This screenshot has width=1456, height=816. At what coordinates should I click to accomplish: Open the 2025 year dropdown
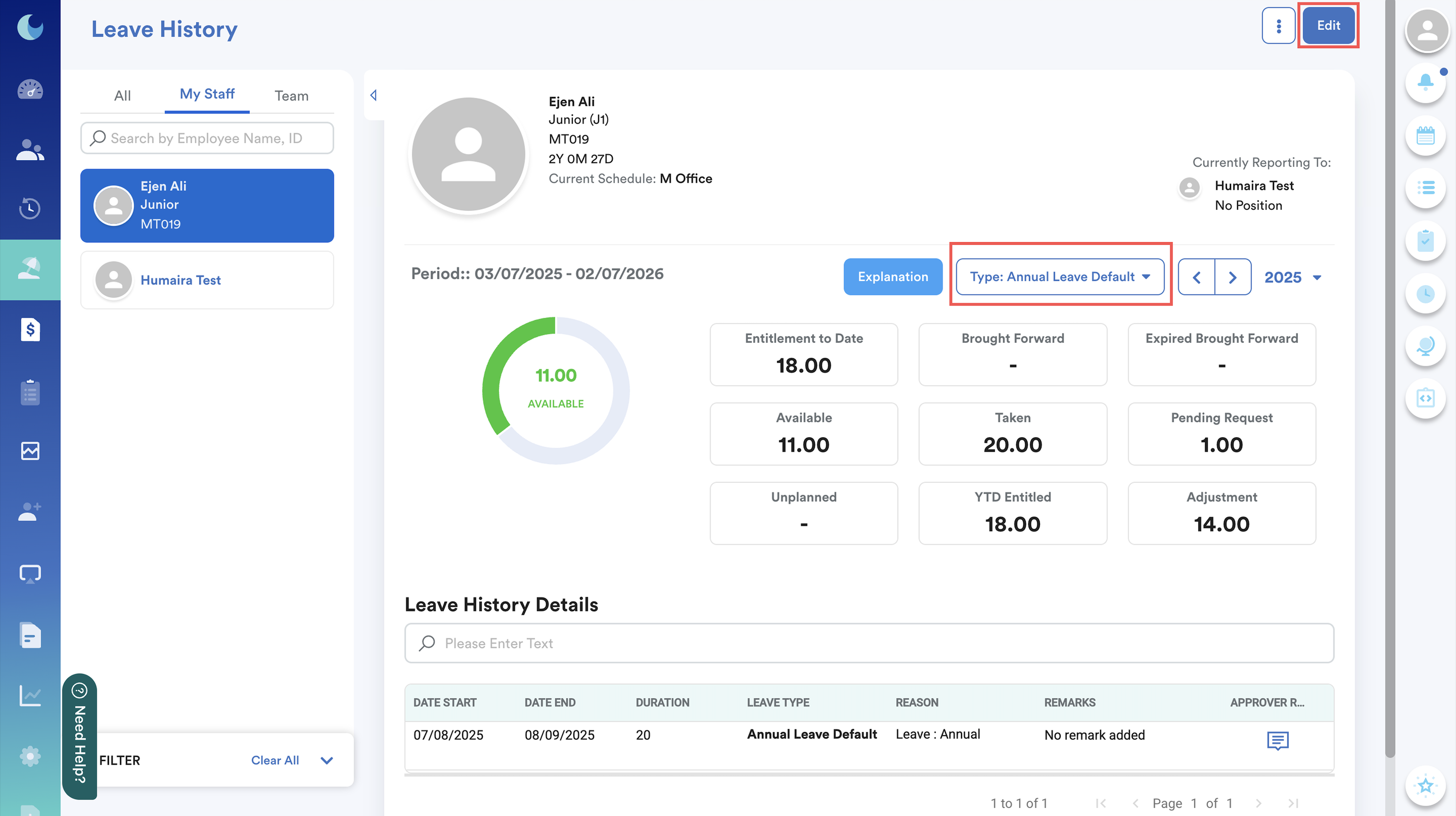coord(1292,278)
